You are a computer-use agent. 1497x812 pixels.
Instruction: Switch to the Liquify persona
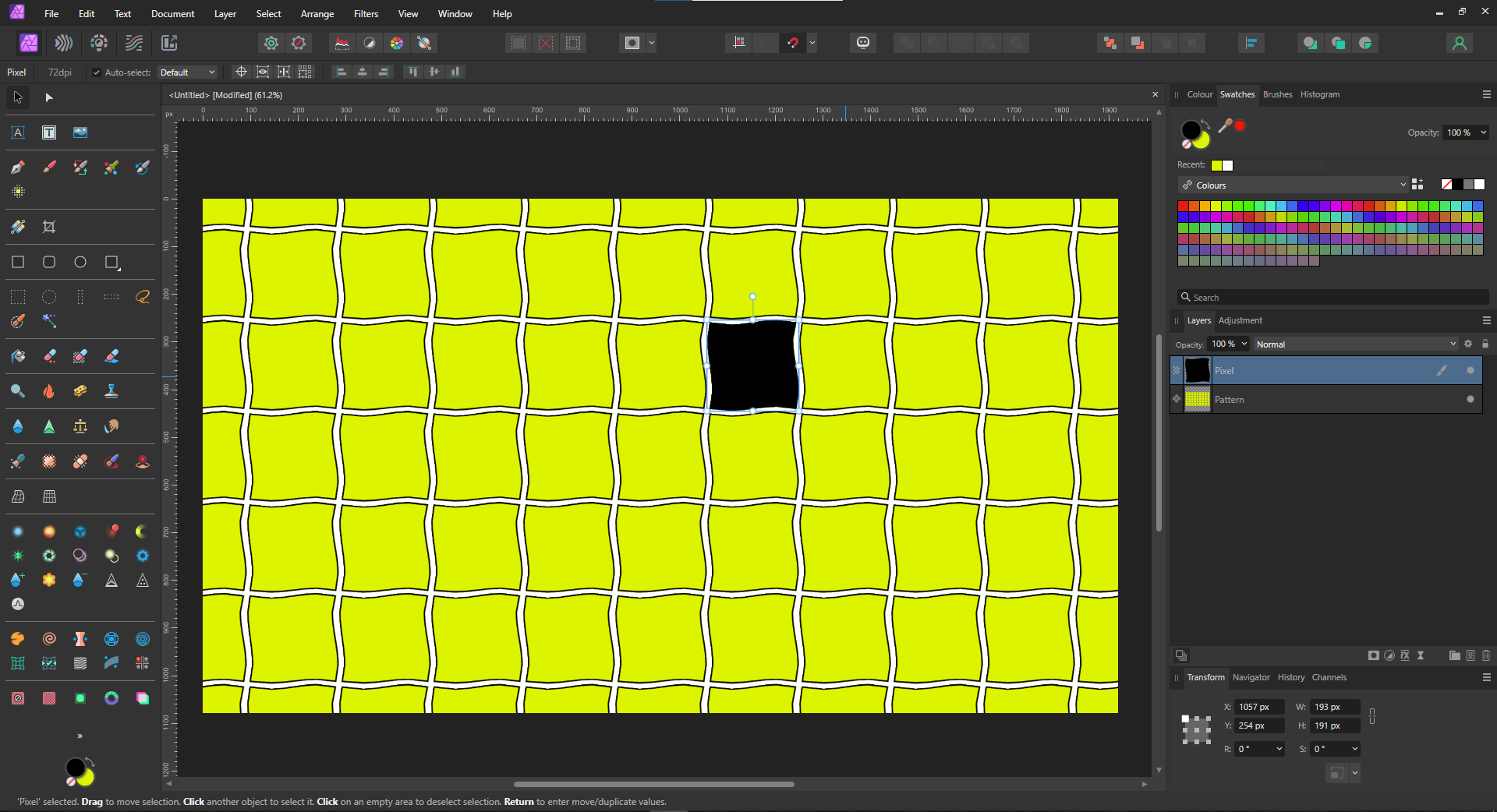[64, 43]
